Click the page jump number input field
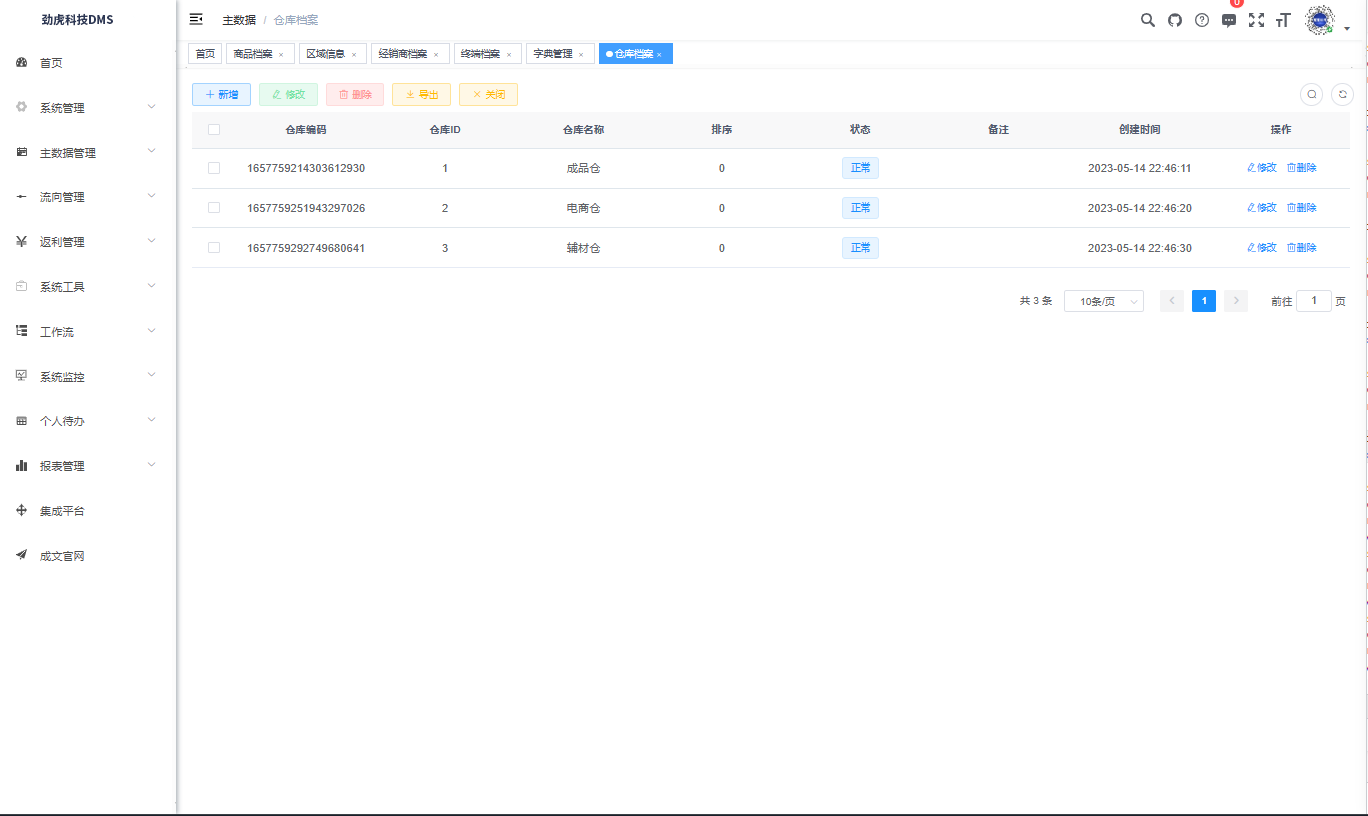The width and height of the screenshot is (1368, 816). point(1313,301)
